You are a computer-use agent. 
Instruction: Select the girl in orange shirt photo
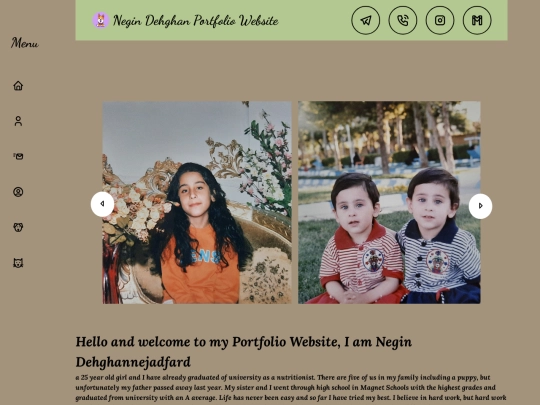[x=197, y=202]
